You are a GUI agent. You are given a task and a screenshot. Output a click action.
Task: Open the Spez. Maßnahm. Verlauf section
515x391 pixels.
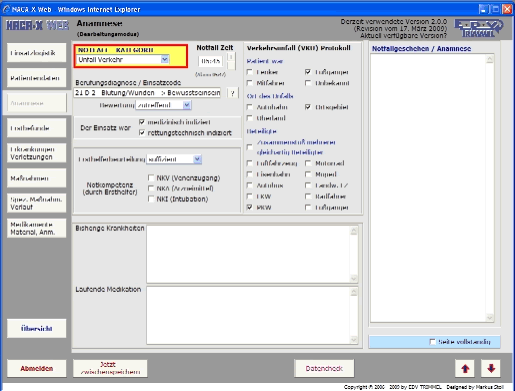pos(37,203)
